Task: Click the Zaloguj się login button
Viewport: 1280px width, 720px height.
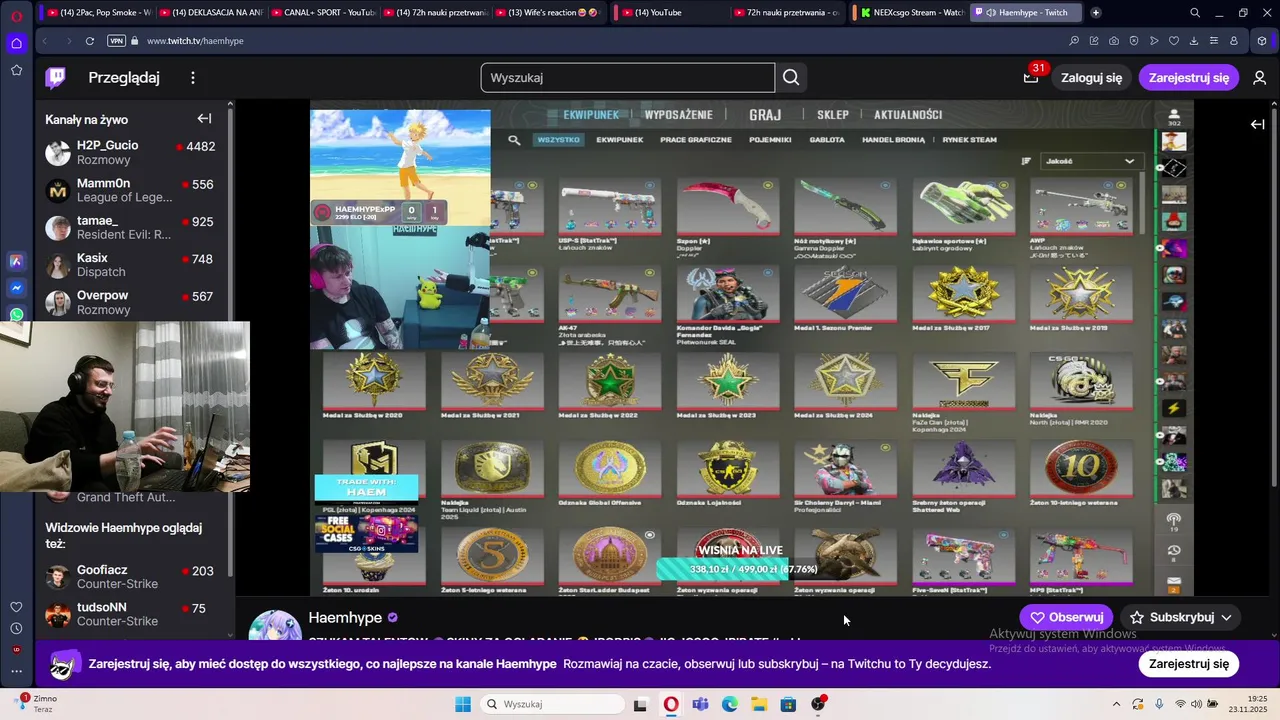Action: click(1091, 78)
